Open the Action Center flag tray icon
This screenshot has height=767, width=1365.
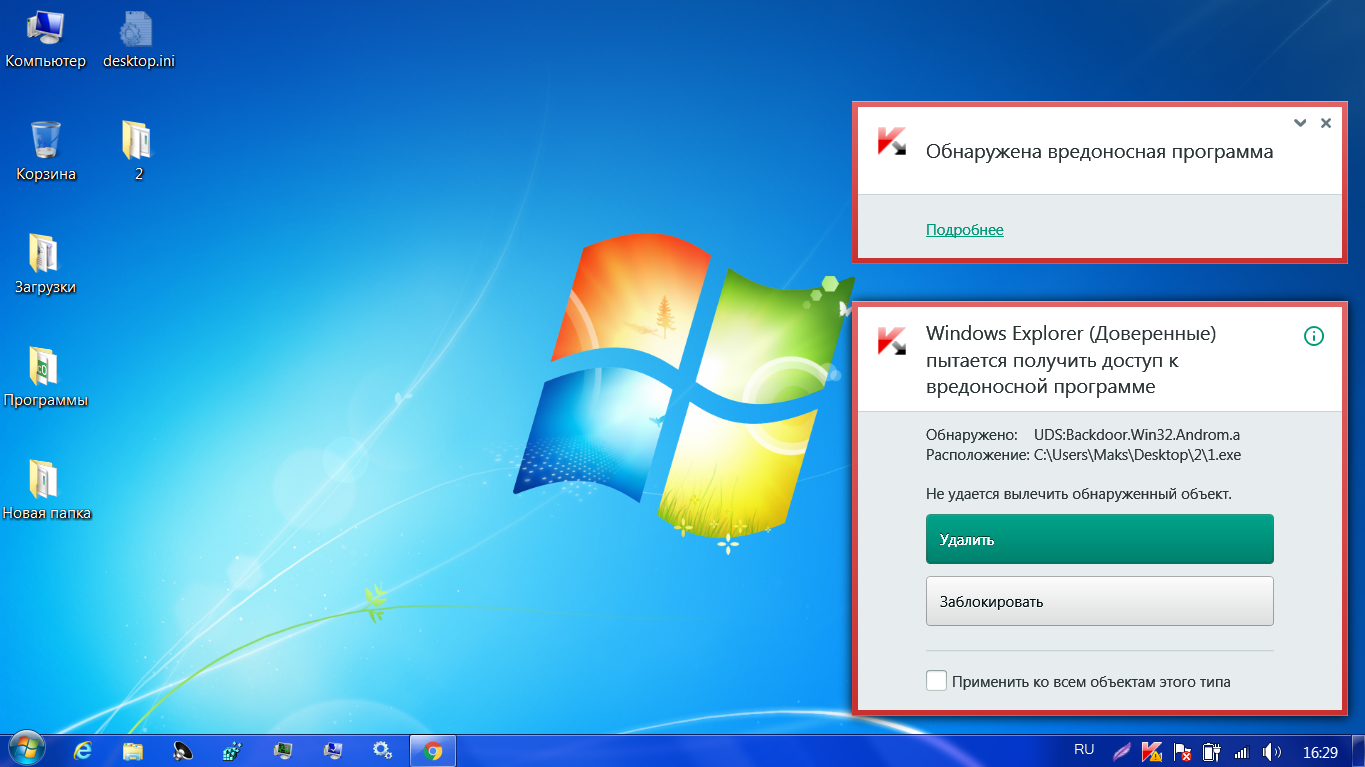(1182, 751)
